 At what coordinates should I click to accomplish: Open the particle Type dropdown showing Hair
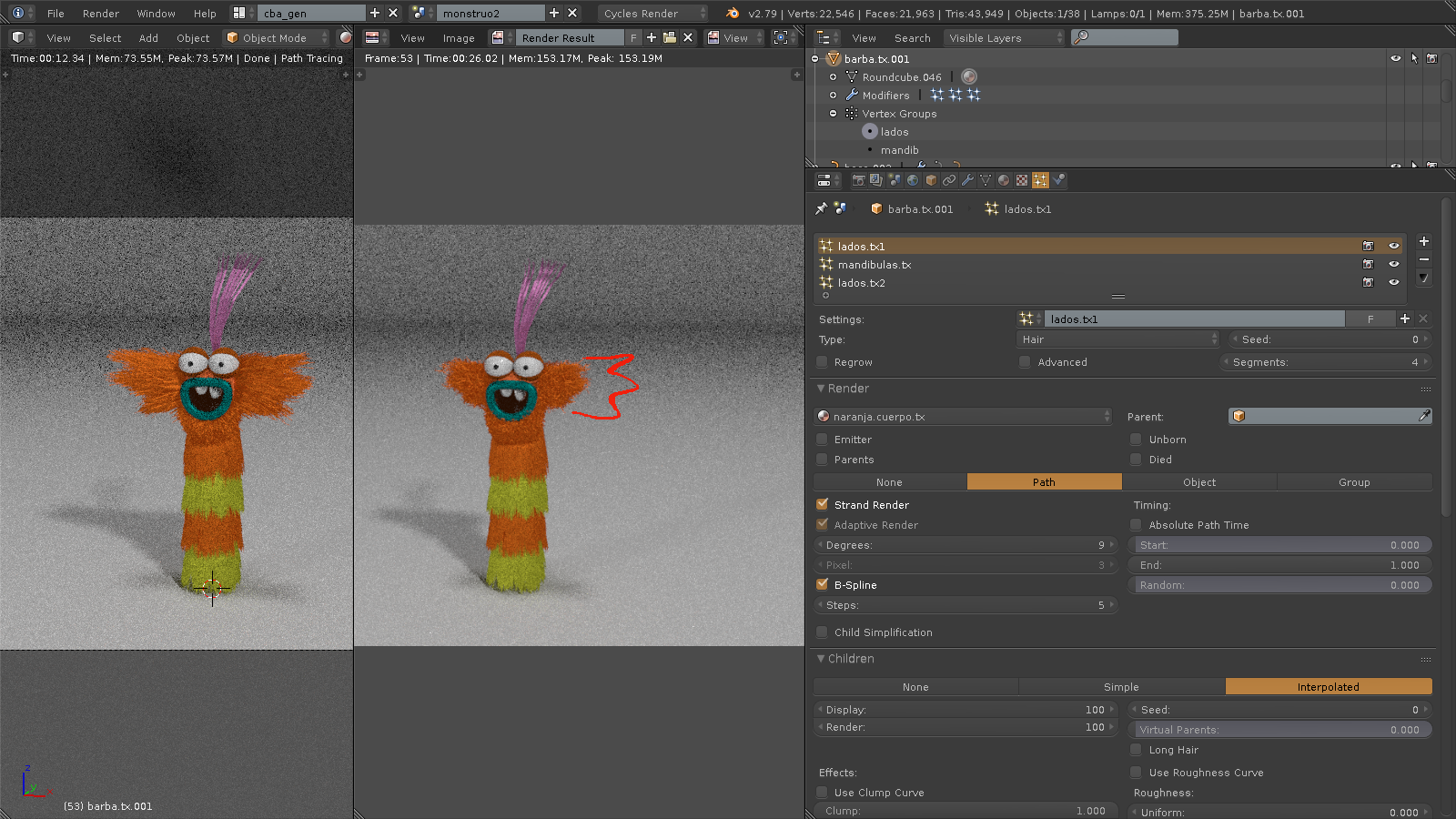click(1117, 339)
